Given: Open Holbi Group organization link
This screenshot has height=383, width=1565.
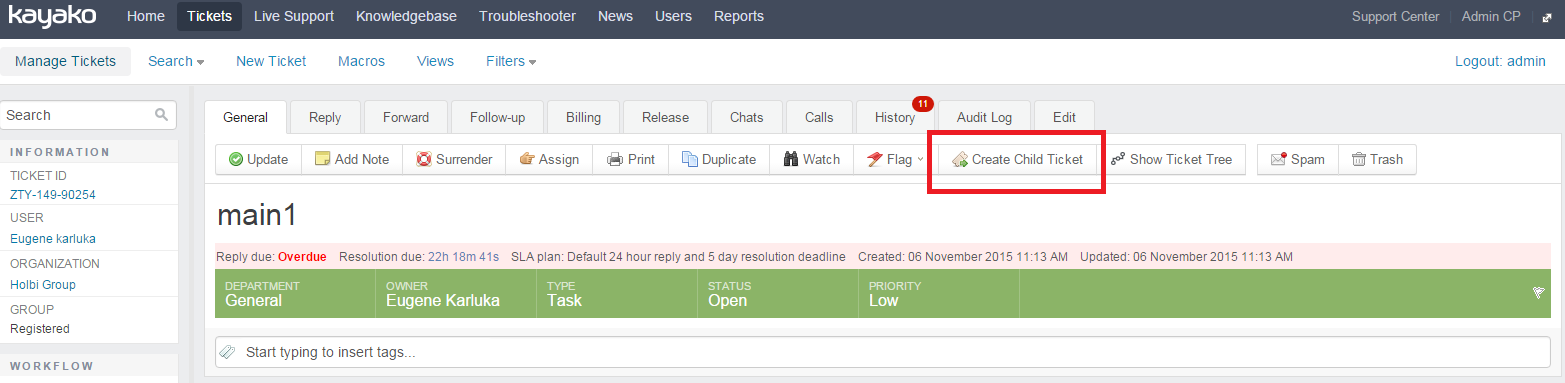Looking at the screenshot, I should tap(43, 285).
